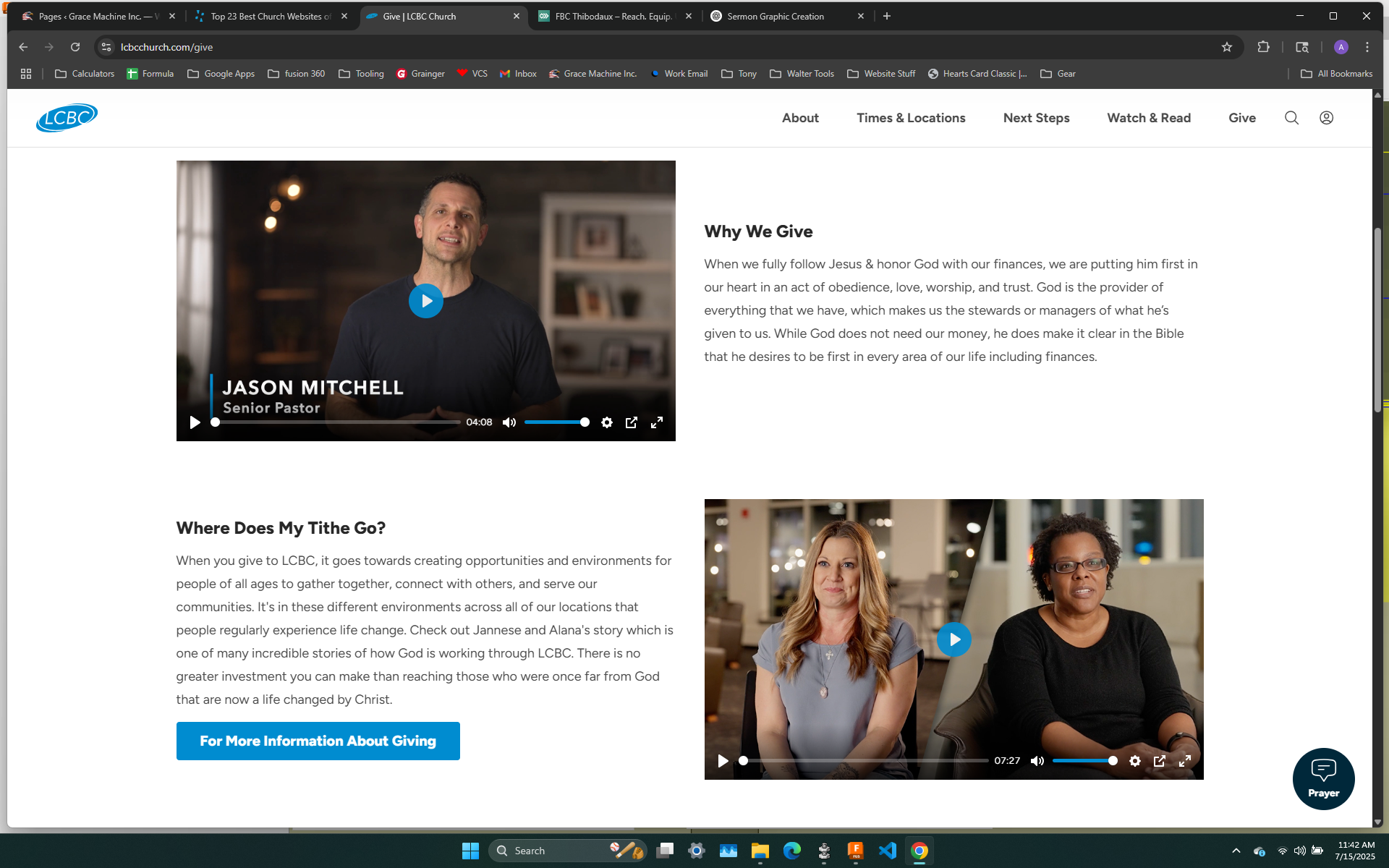1389x868 pixels.
Task: Open the Prayer chat bubble
Action: pyautogui.click(x=1323, y=778)
